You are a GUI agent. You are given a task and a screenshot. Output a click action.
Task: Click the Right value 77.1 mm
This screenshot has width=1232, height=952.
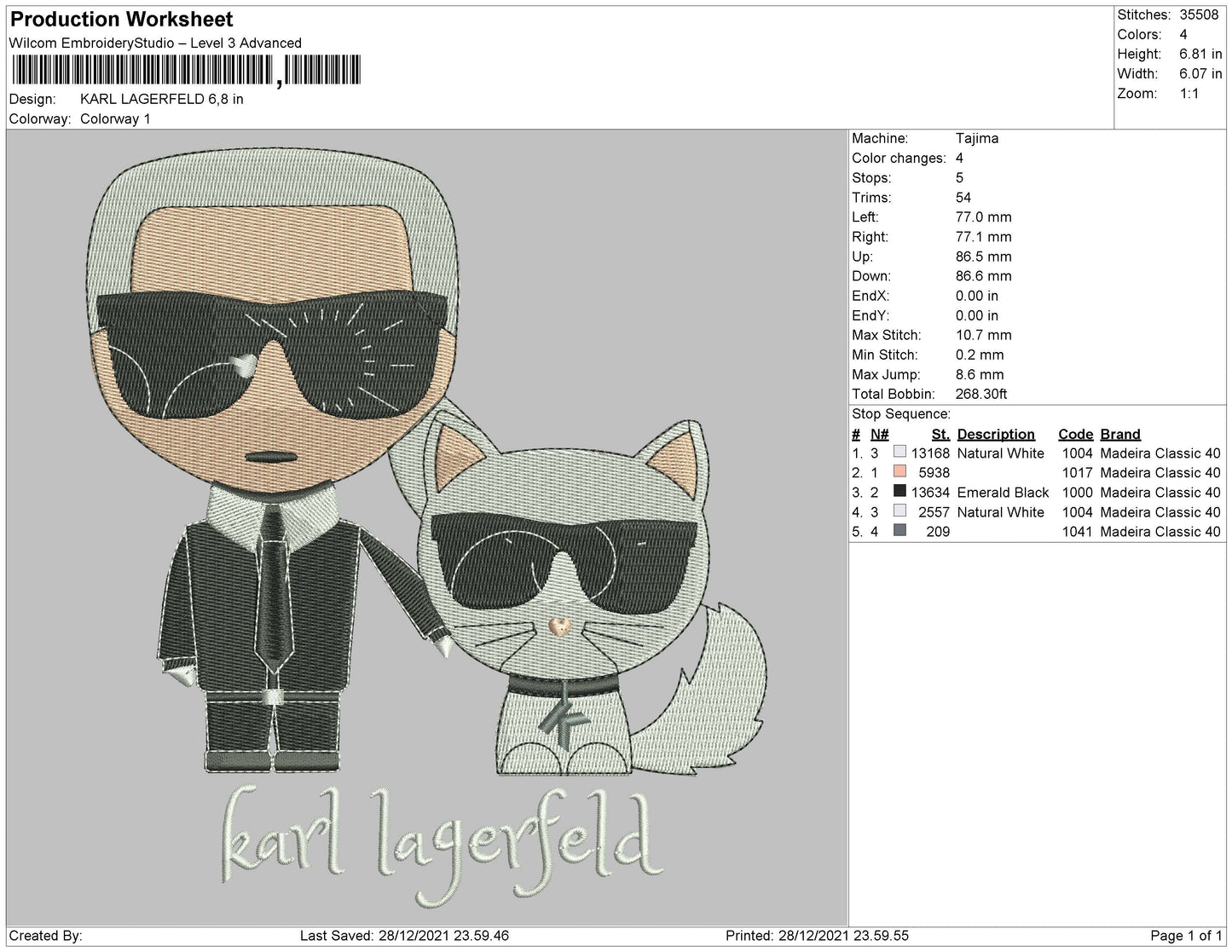click(984, 237)
